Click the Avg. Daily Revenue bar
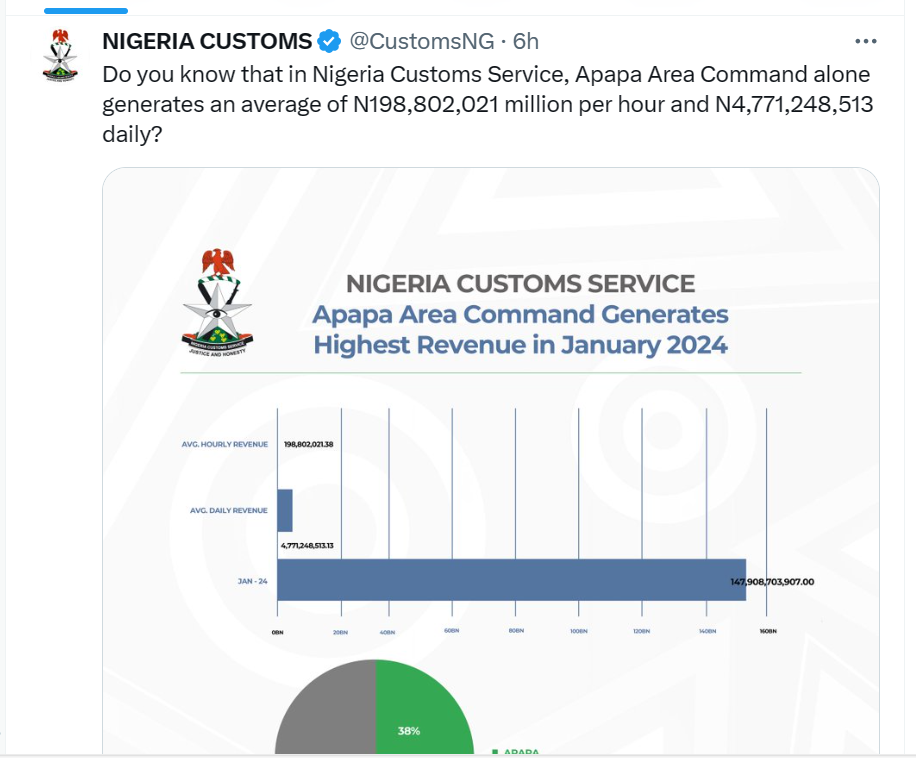 [x=285, y=510]
